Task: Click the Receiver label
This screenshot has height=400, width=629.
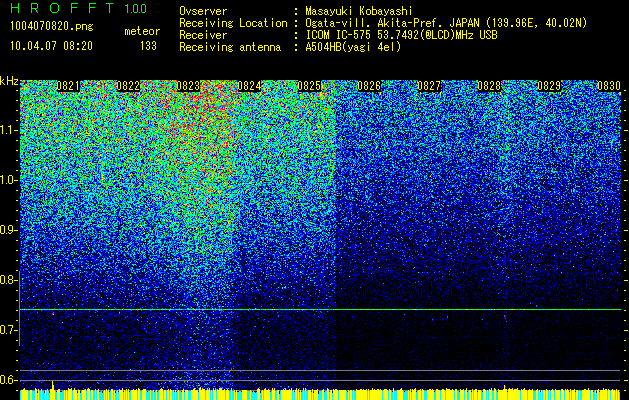Action: [x=203, y=35]
